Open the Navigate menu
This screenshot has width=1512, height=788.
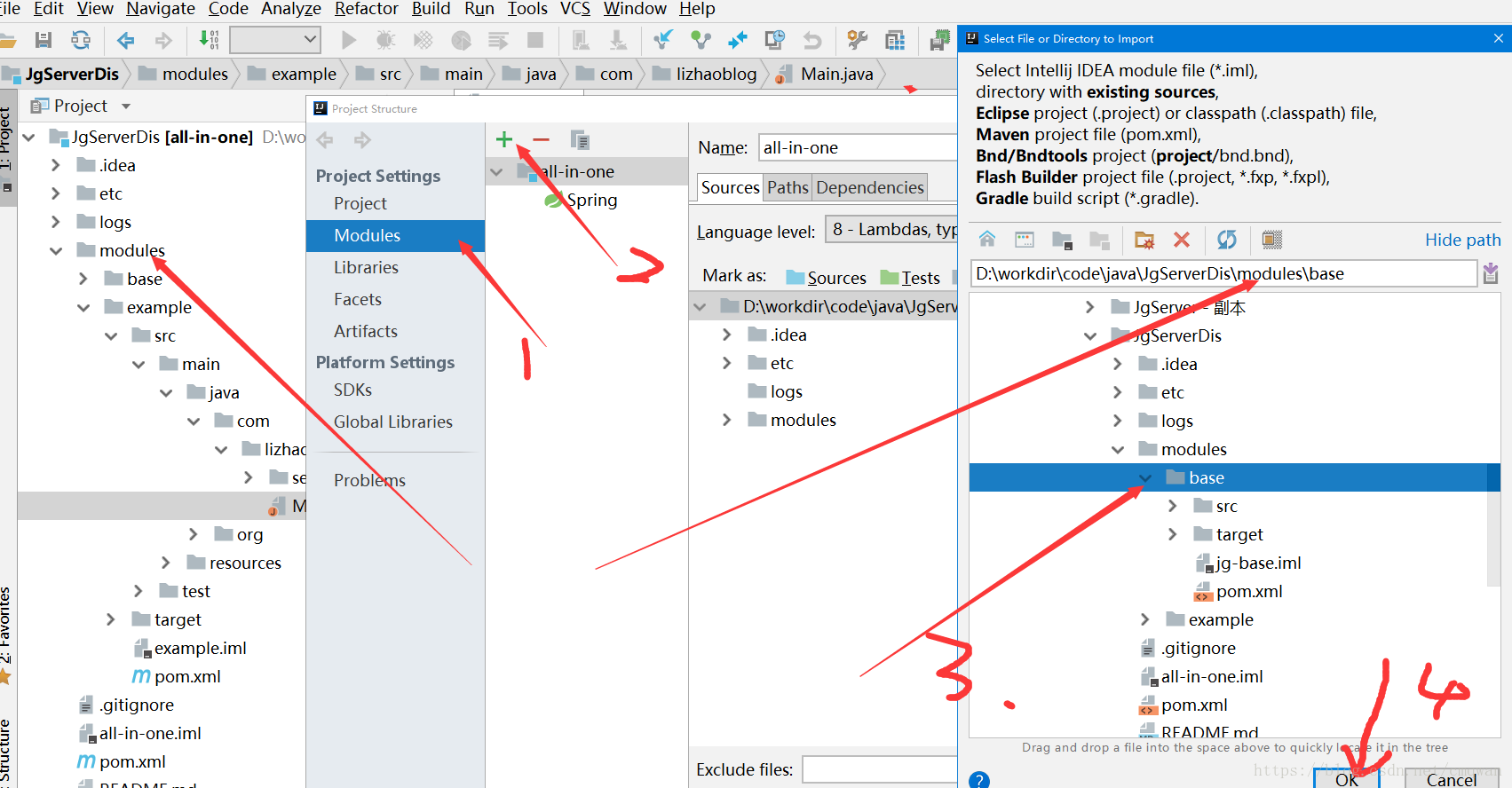(x=161, y=9)
